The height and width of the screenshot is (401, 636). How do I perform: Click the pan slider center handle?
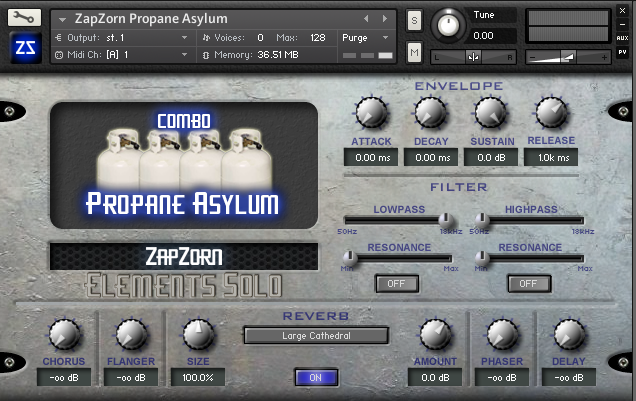pyautogui.click(x=473, y=57)
